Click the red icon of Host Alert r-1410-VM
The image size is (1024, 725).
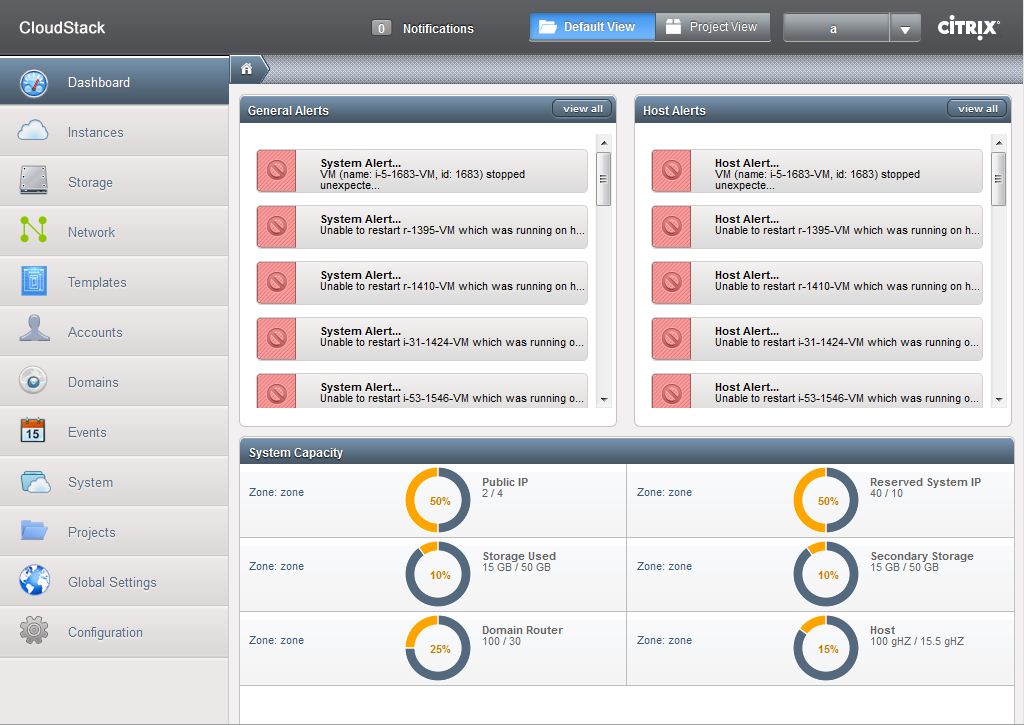point(671,283)
